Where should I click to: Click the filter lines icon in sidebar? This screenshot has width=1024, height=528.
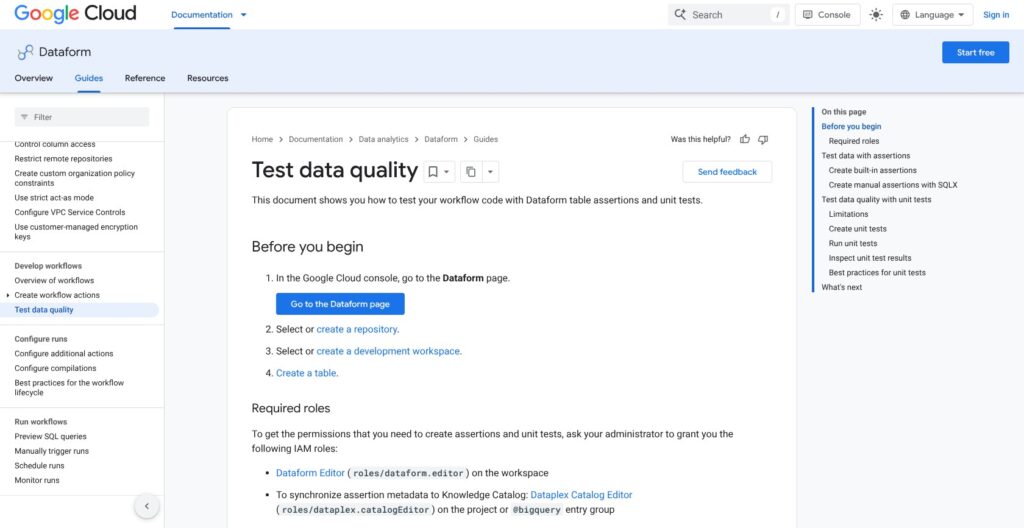[24, 117]
